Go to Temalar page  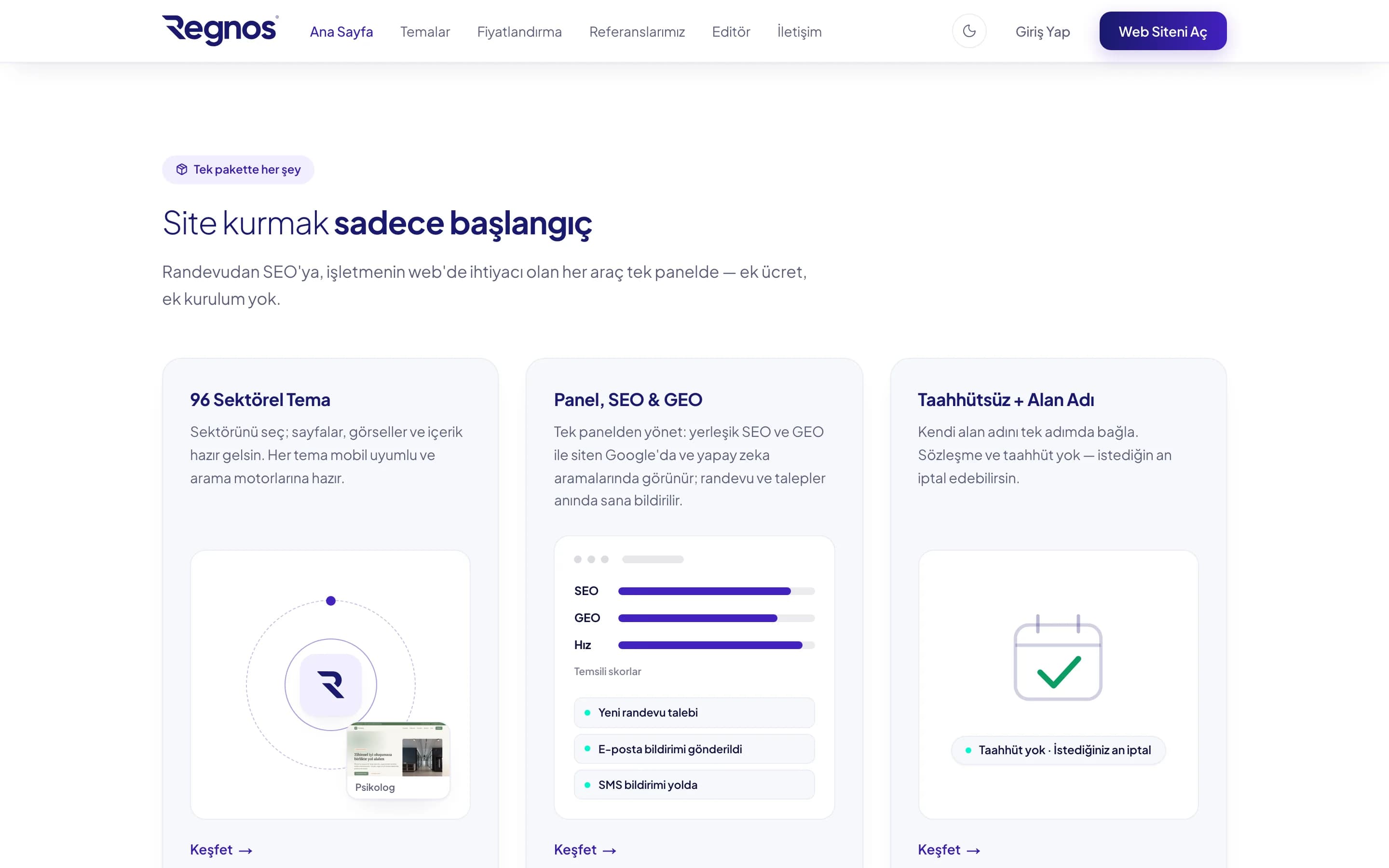(425, 31)
